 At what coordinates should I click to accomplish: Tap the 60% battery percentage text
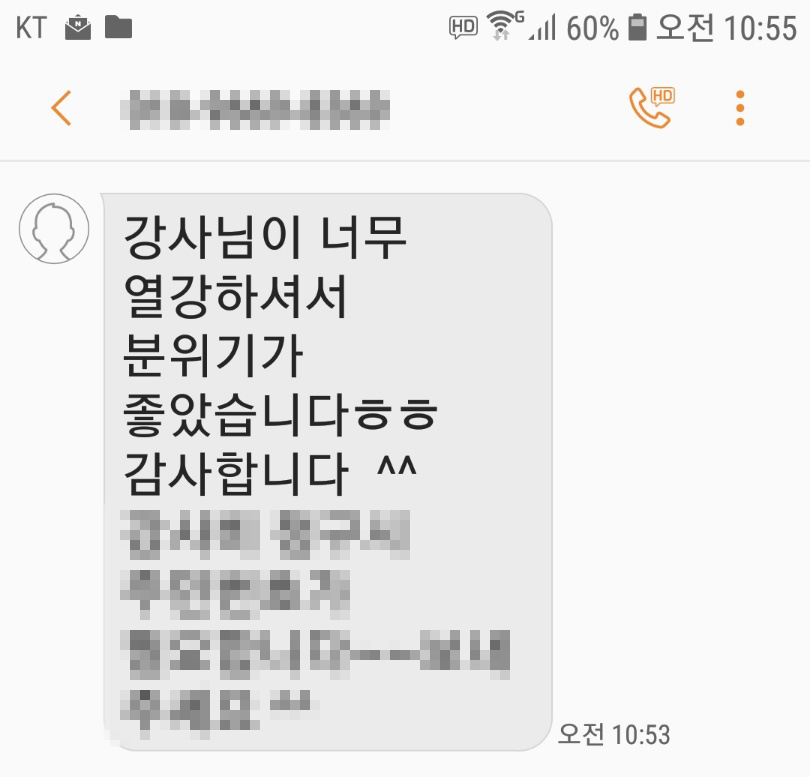click(592, 28)
